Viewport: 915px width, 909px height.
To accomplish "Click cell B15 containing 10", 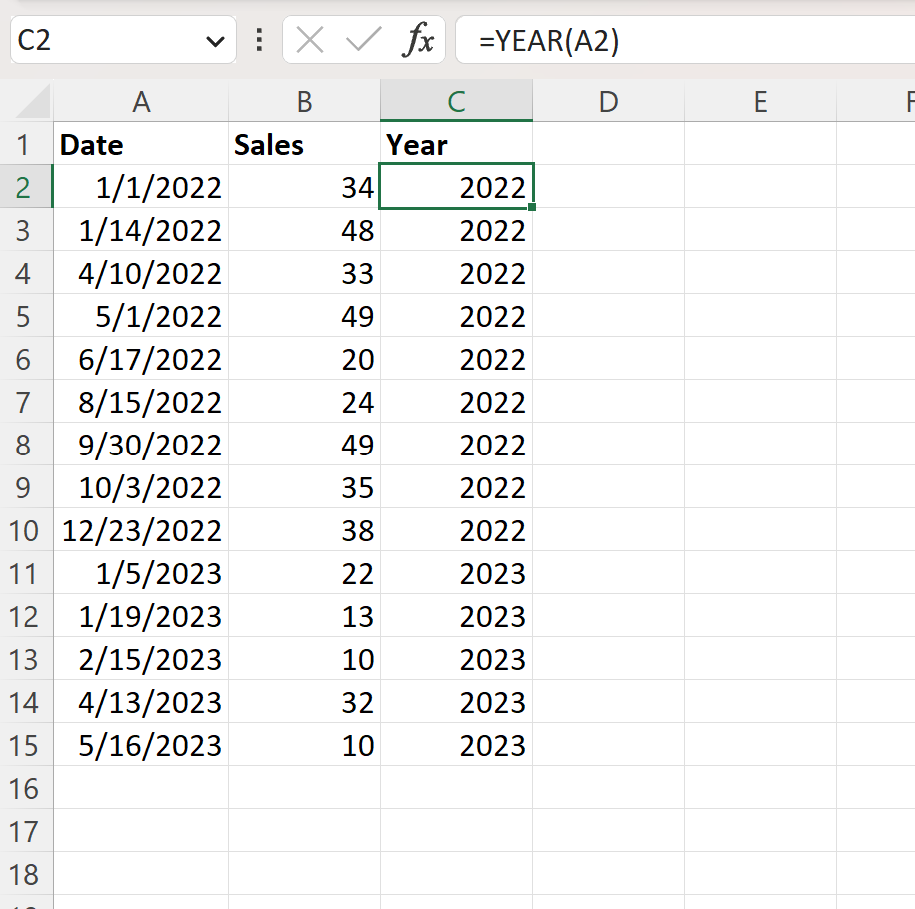I will (x=304, y=745).
